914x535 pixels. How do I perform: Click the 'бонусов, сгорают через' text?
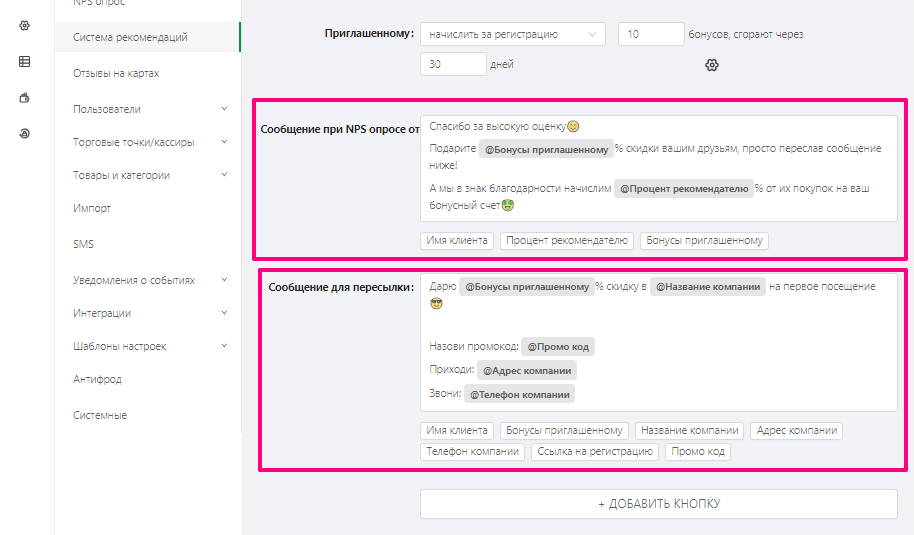point(746,34)
